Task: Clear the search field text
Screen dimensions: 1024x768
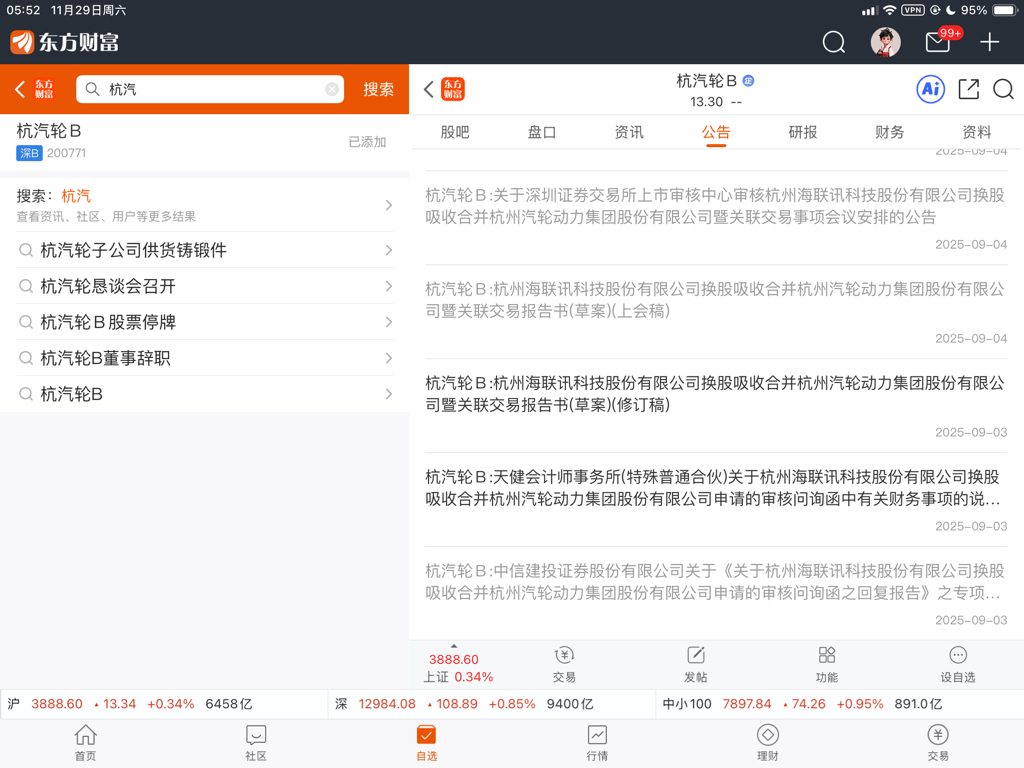Action: pyautogui.click(x=332, y=89)
